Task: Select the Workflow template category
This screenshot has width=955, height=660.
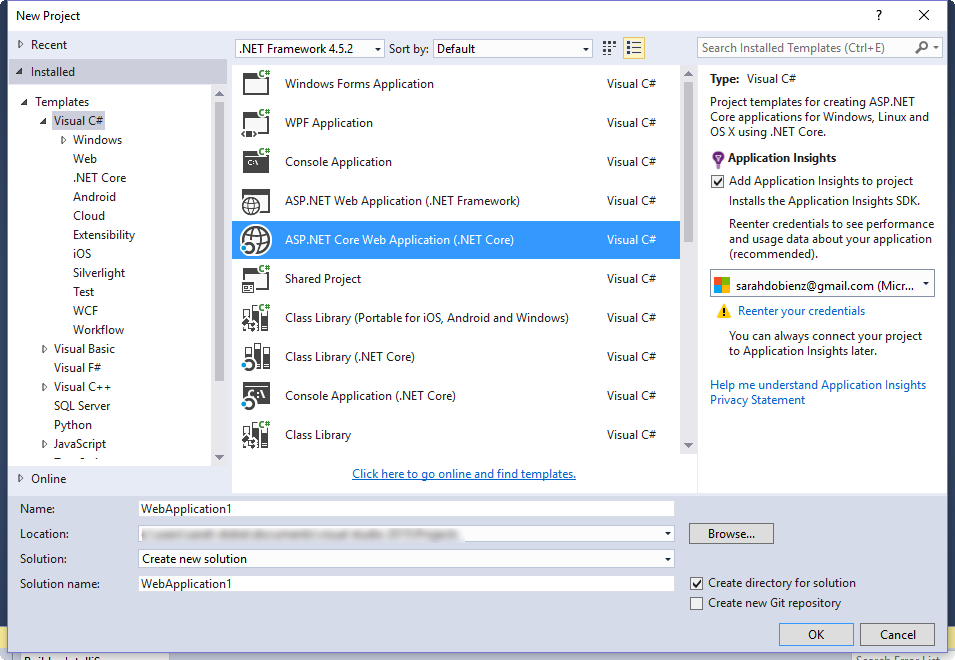Action: point(99,329)
